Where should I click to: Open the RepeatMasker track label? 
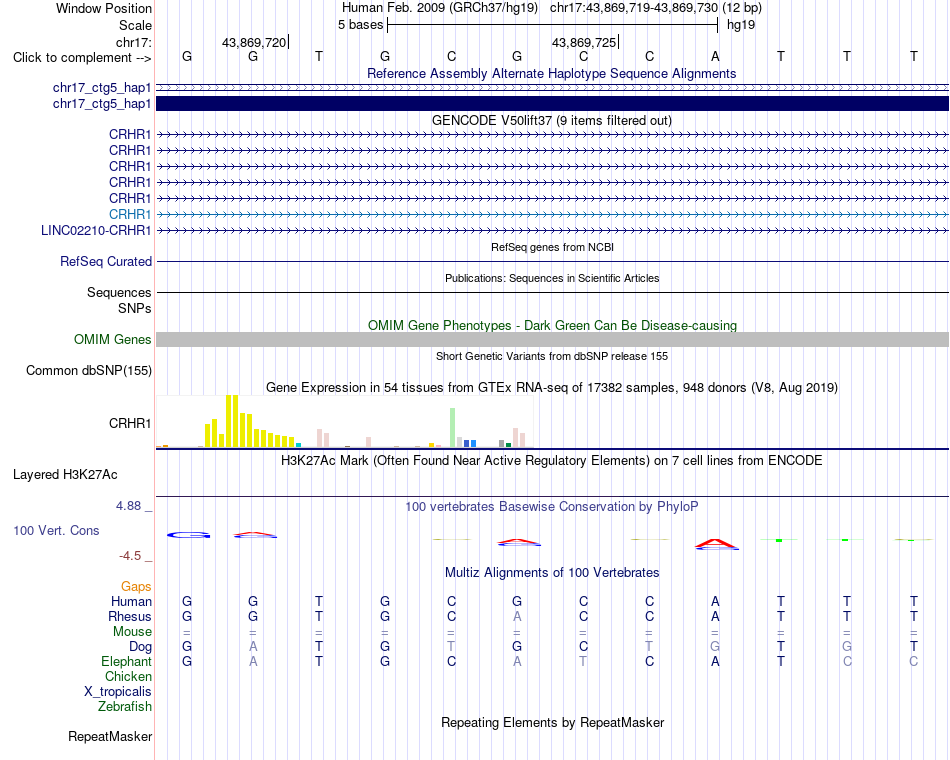pos(110,736)
